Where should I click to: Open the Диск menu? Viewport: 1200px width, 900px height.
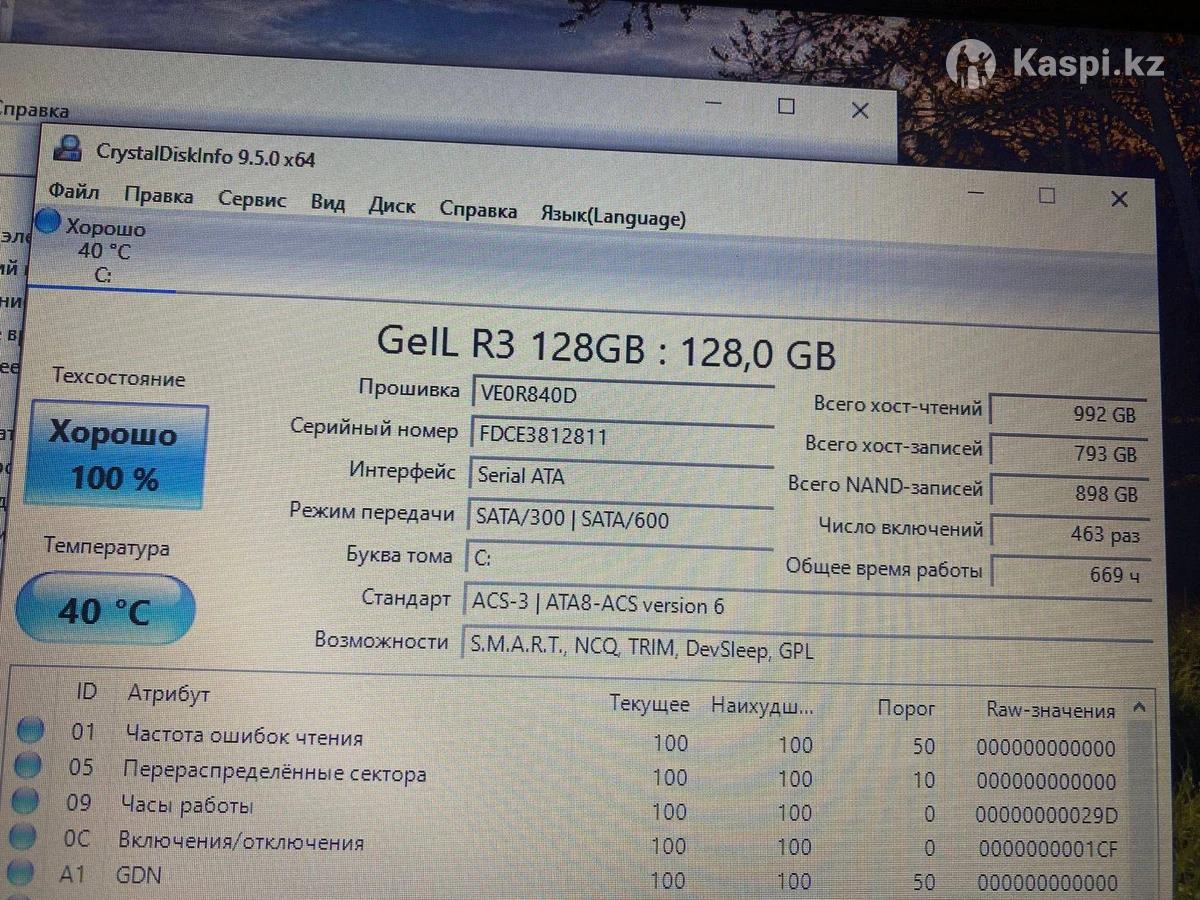coord(391,206)
